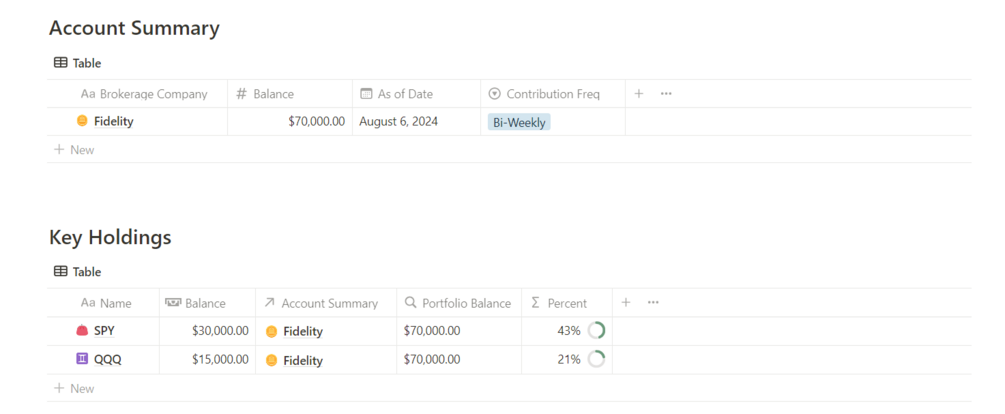Screen dimensions: 1005x414
Task: Click the add property plus icon in Key Holdings
Action: tap(626, 303)
